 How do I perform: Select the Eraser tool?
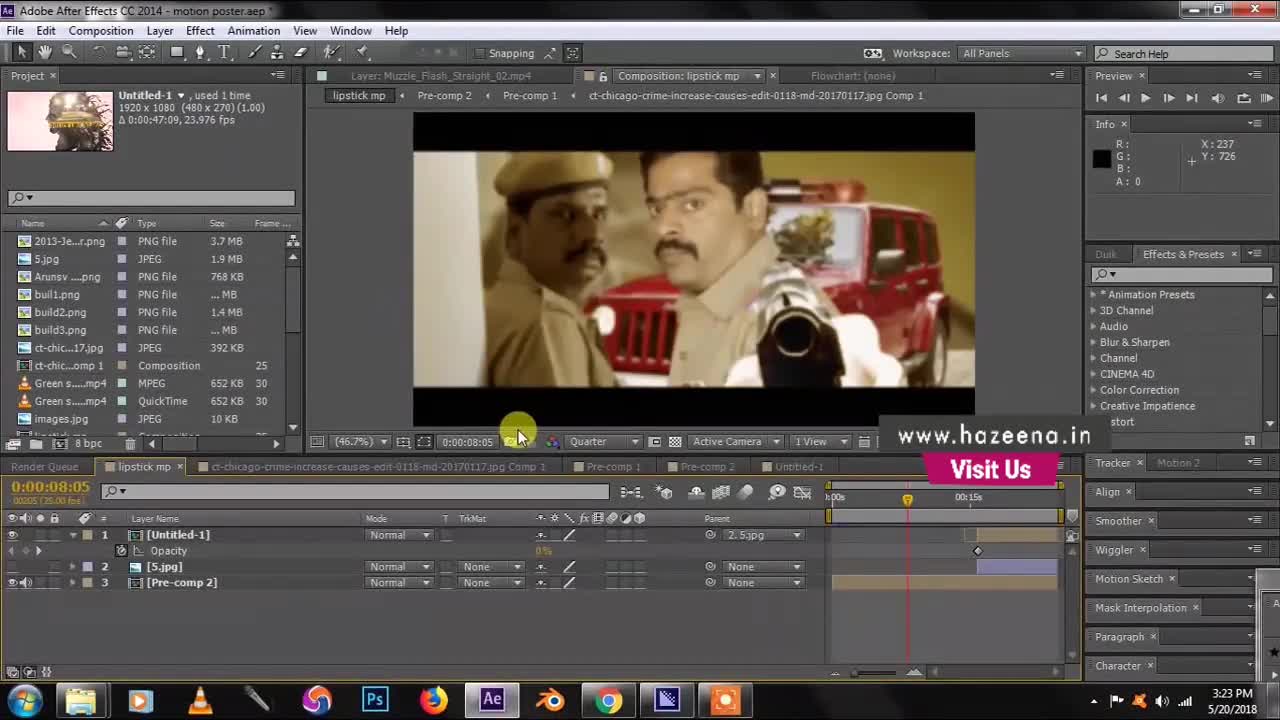click(x=300, y=53)
